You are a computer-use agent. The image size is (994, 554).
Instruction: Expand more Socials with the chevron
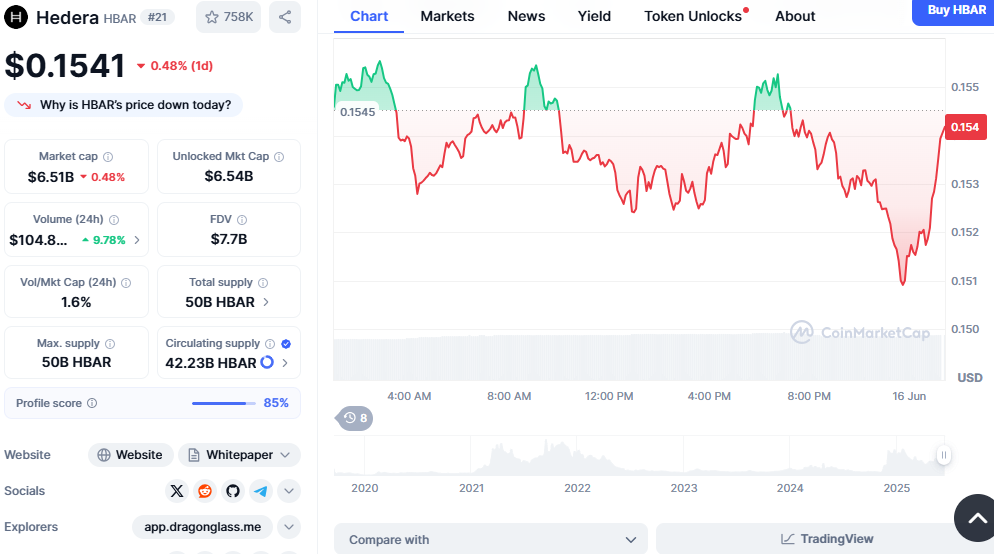tap(289, 491)
